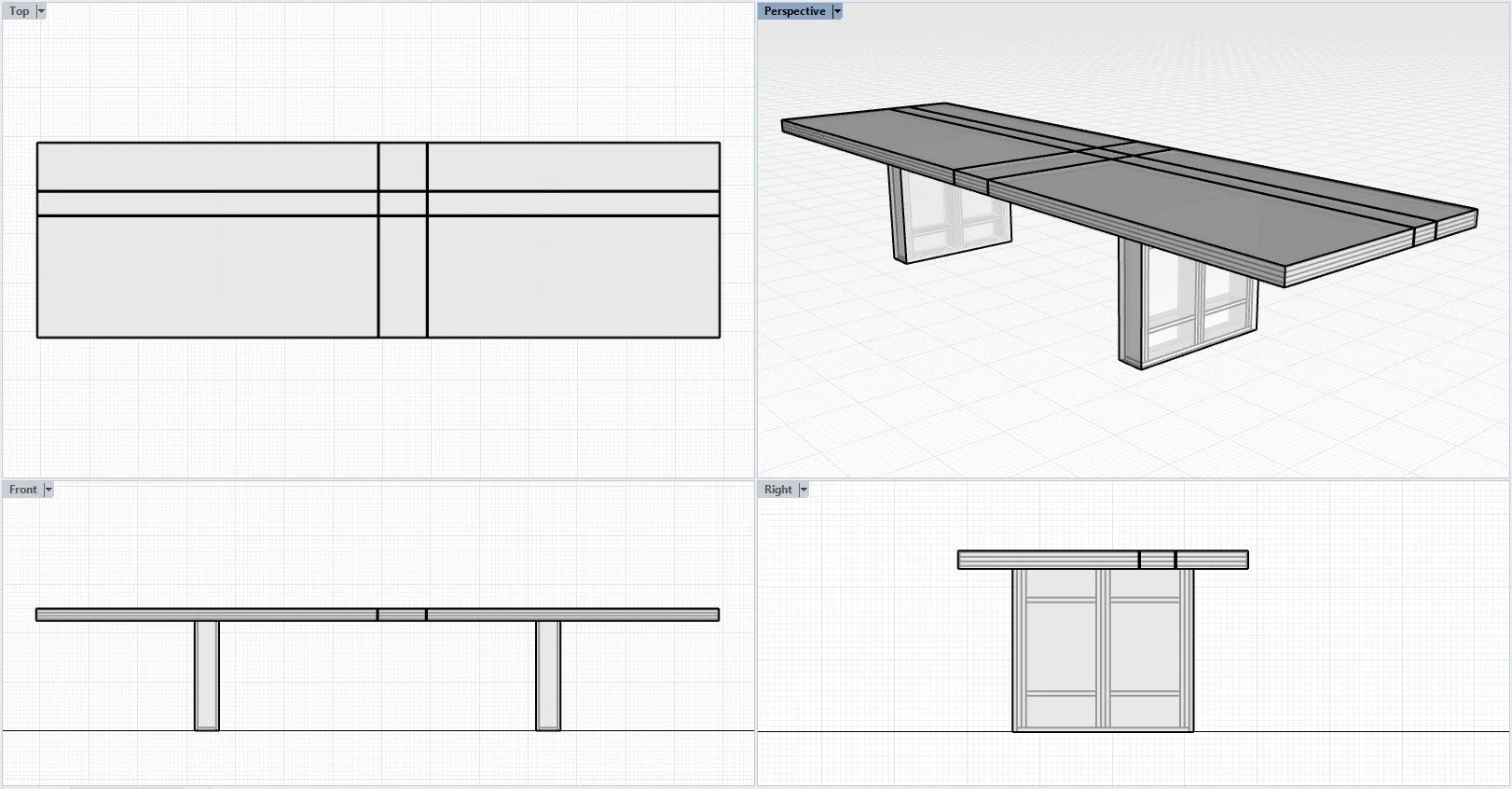Activate the Right viewport title label
Image resolution: width=1512 pixels, height=789 pixels.
[x=777, y=490]
